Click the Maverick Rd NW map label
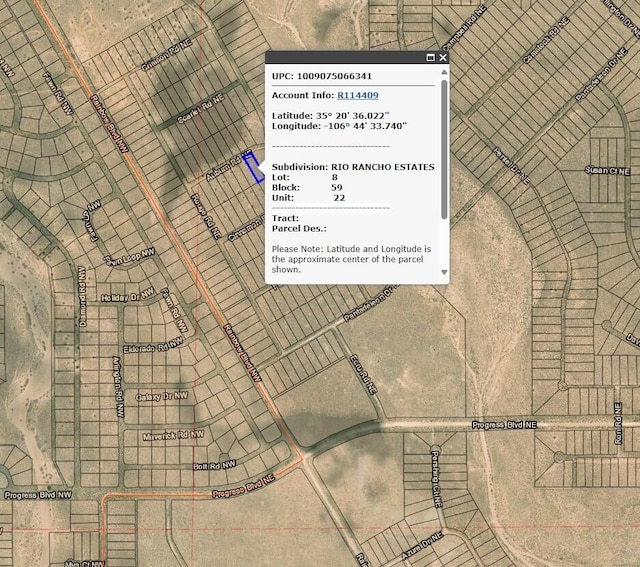The image size is (640, 567). click(x=173, y=436)
